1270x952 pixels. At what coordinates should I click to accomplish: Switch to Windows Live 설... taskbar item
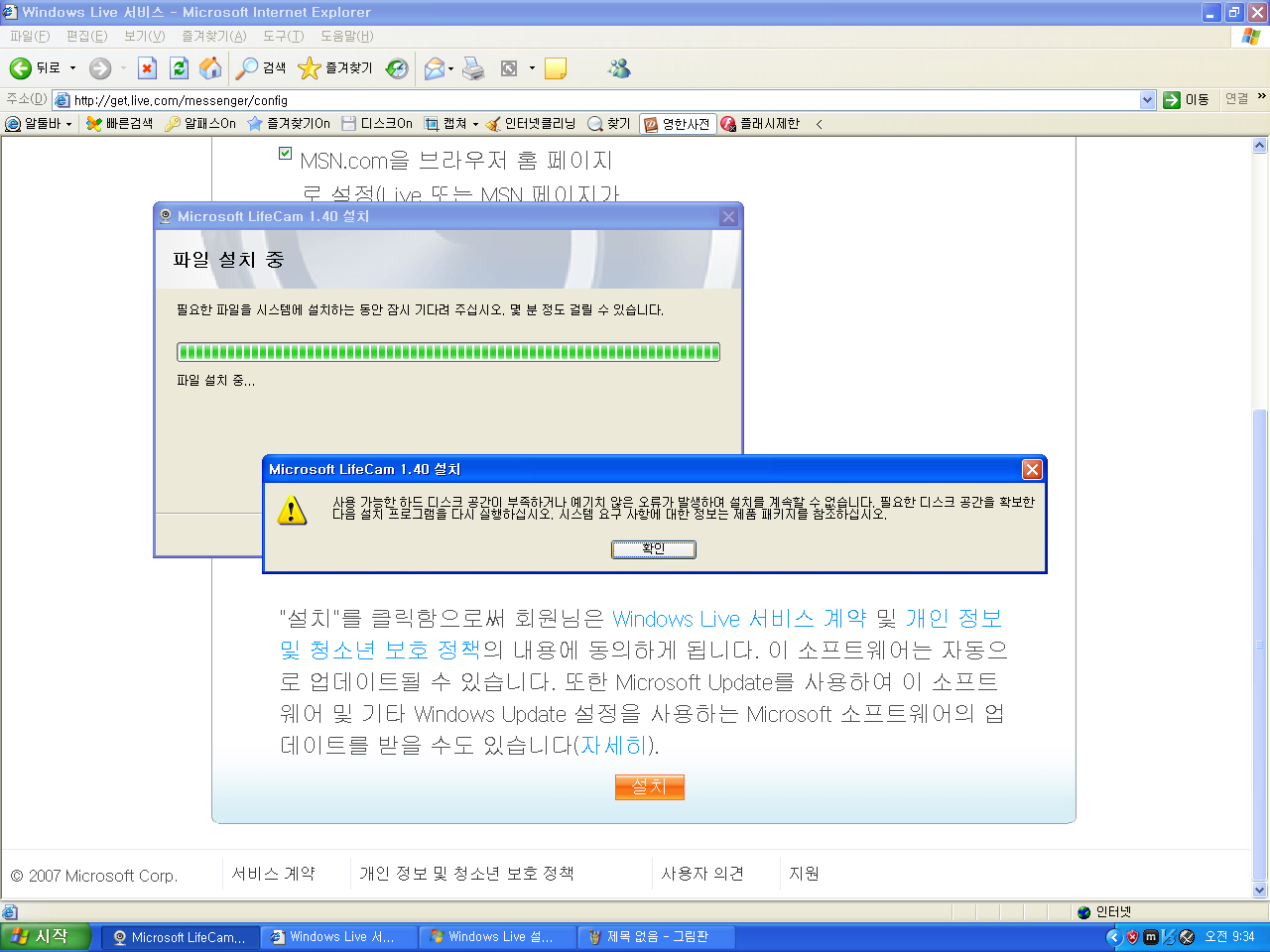pyautogui.click(x=498, y=936)
